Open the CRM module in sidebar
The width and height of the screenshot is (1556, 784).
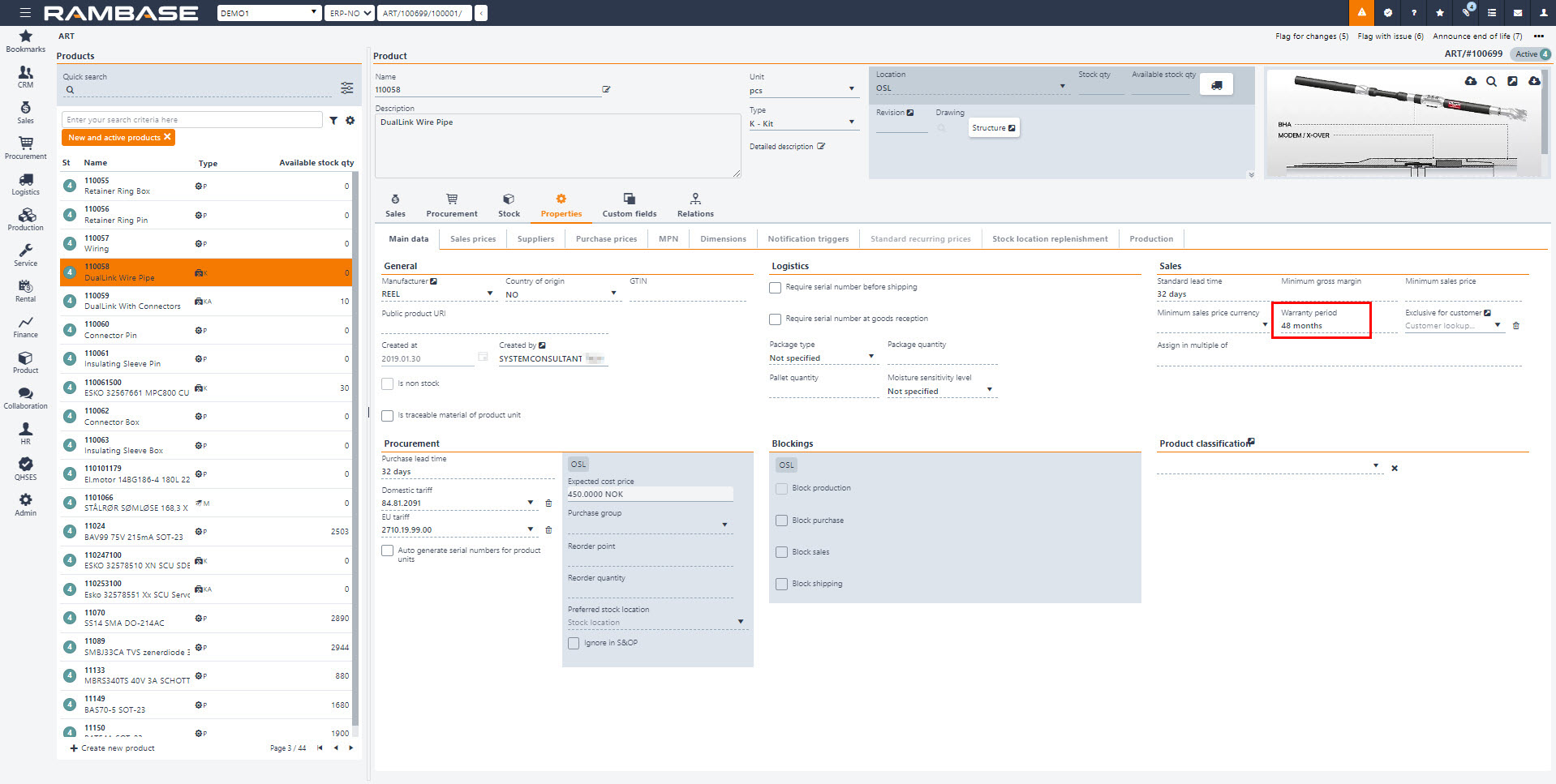[25, 76]
